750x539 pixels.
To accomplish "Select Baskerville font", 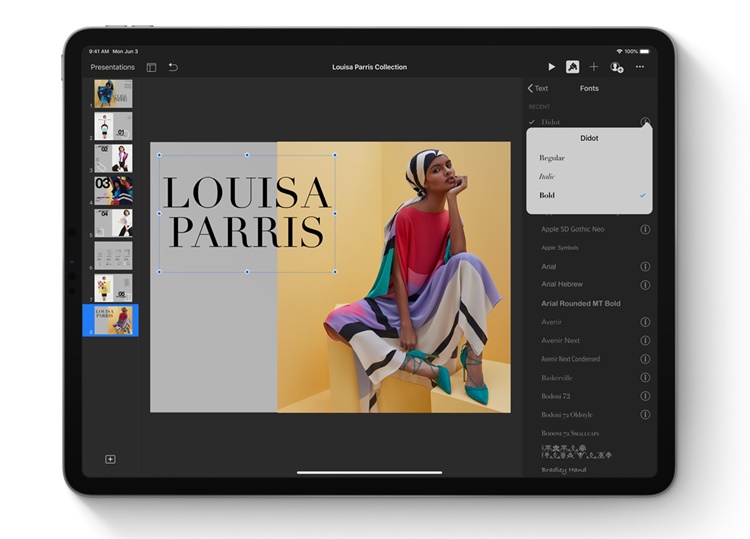I will point(556,378).
